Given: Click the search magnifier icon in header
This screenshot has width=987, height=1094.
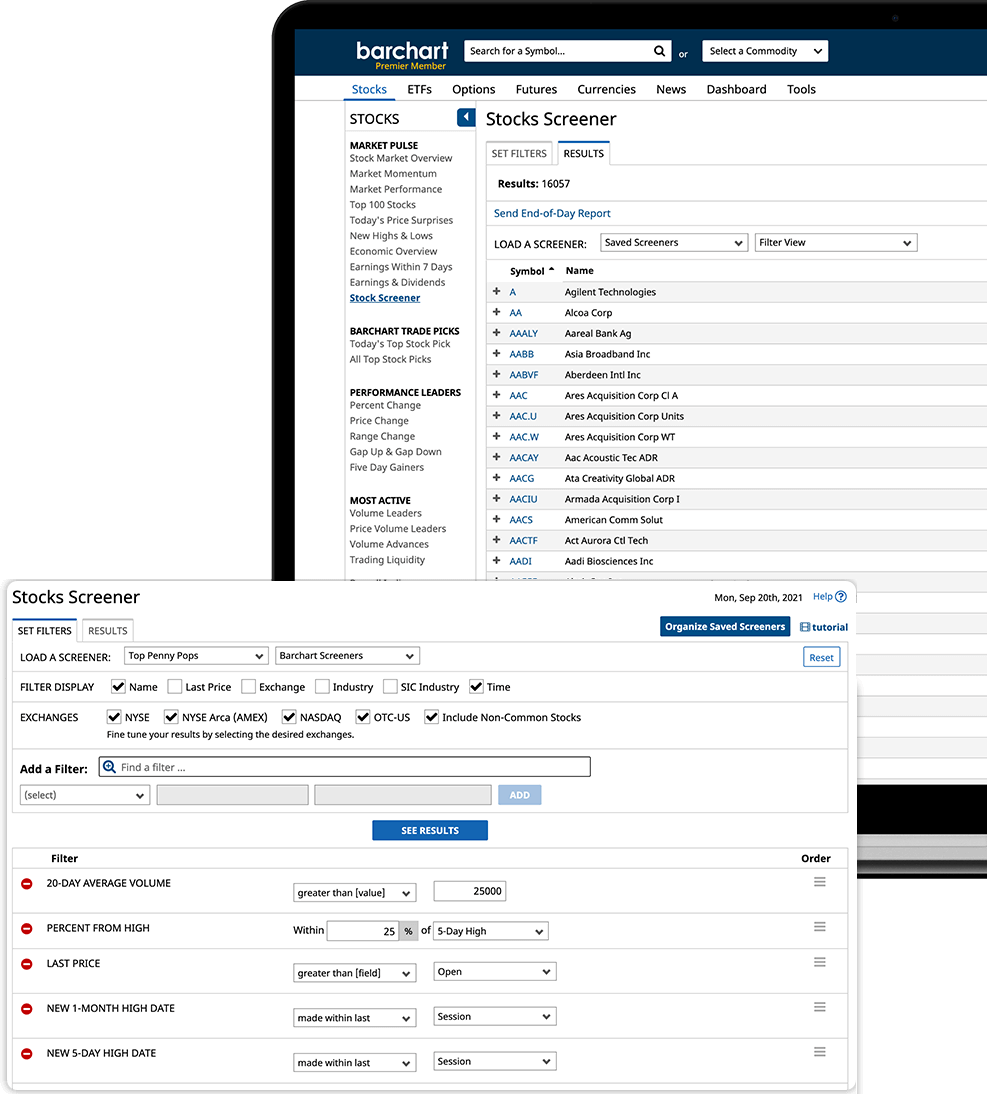Looking at the screenshot, I should click(659, 51).
